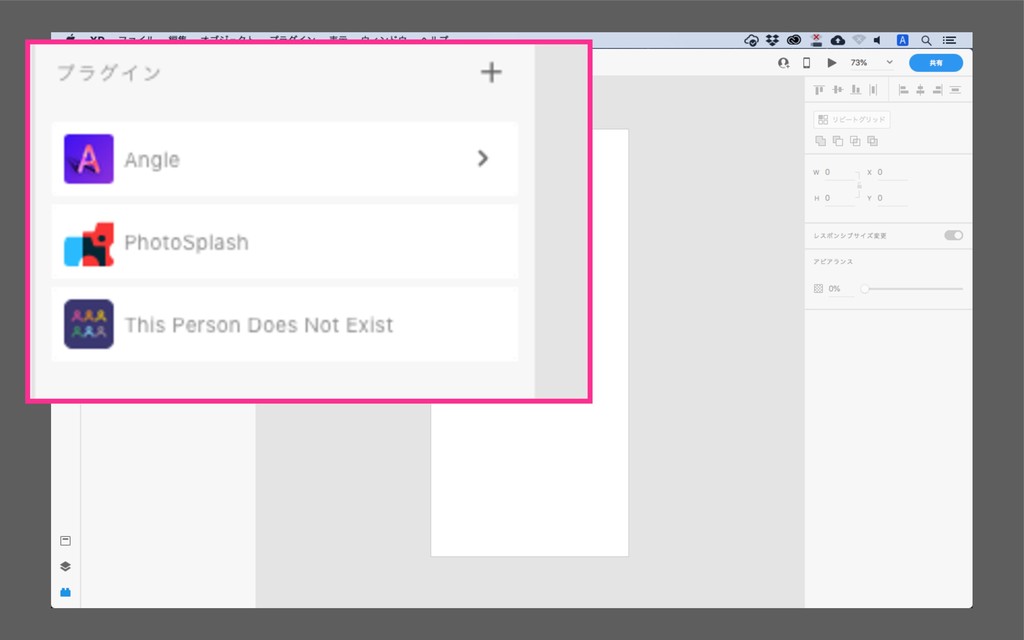Apply the Intersect boolean operation

[x=855, y=141]
